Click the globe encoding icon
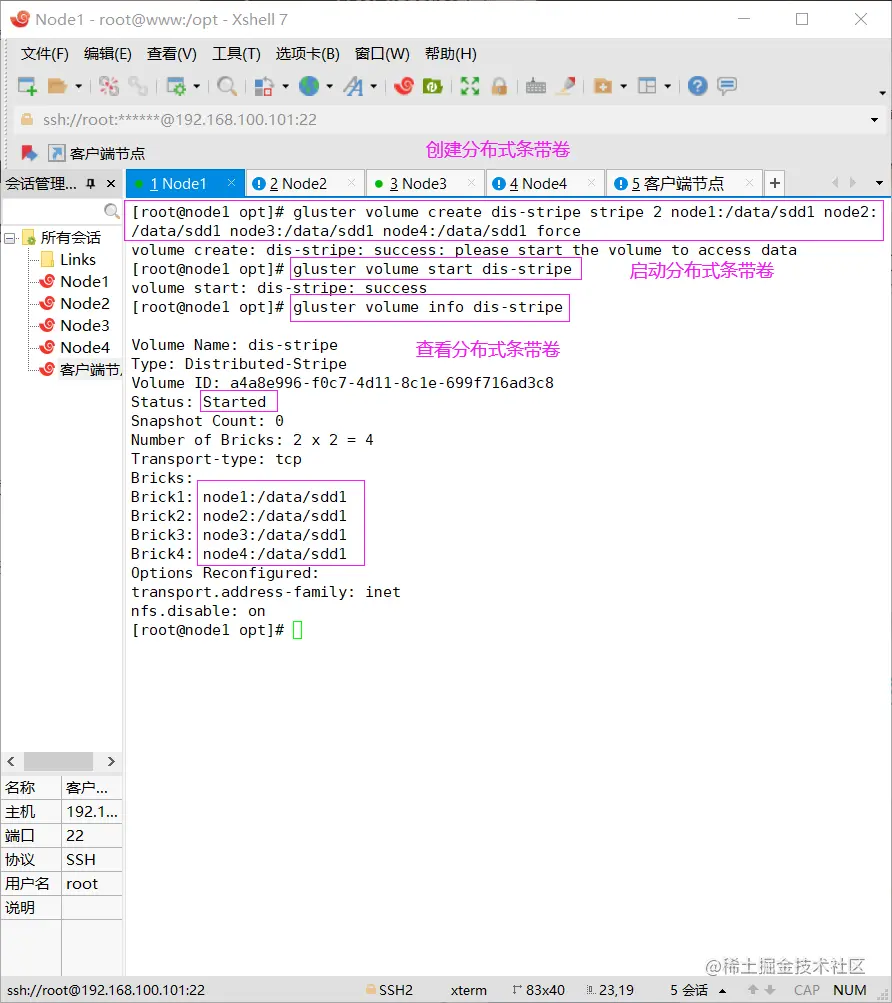Screen dimensions: 892x1003 [x=309, y=86]
